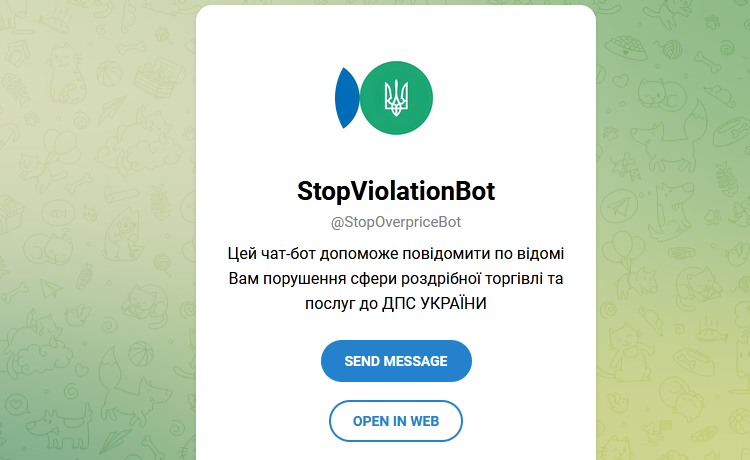The image size is (750, 460).
Task: Click the blue crescent part of the logo
Action: [x=347, y=98]
